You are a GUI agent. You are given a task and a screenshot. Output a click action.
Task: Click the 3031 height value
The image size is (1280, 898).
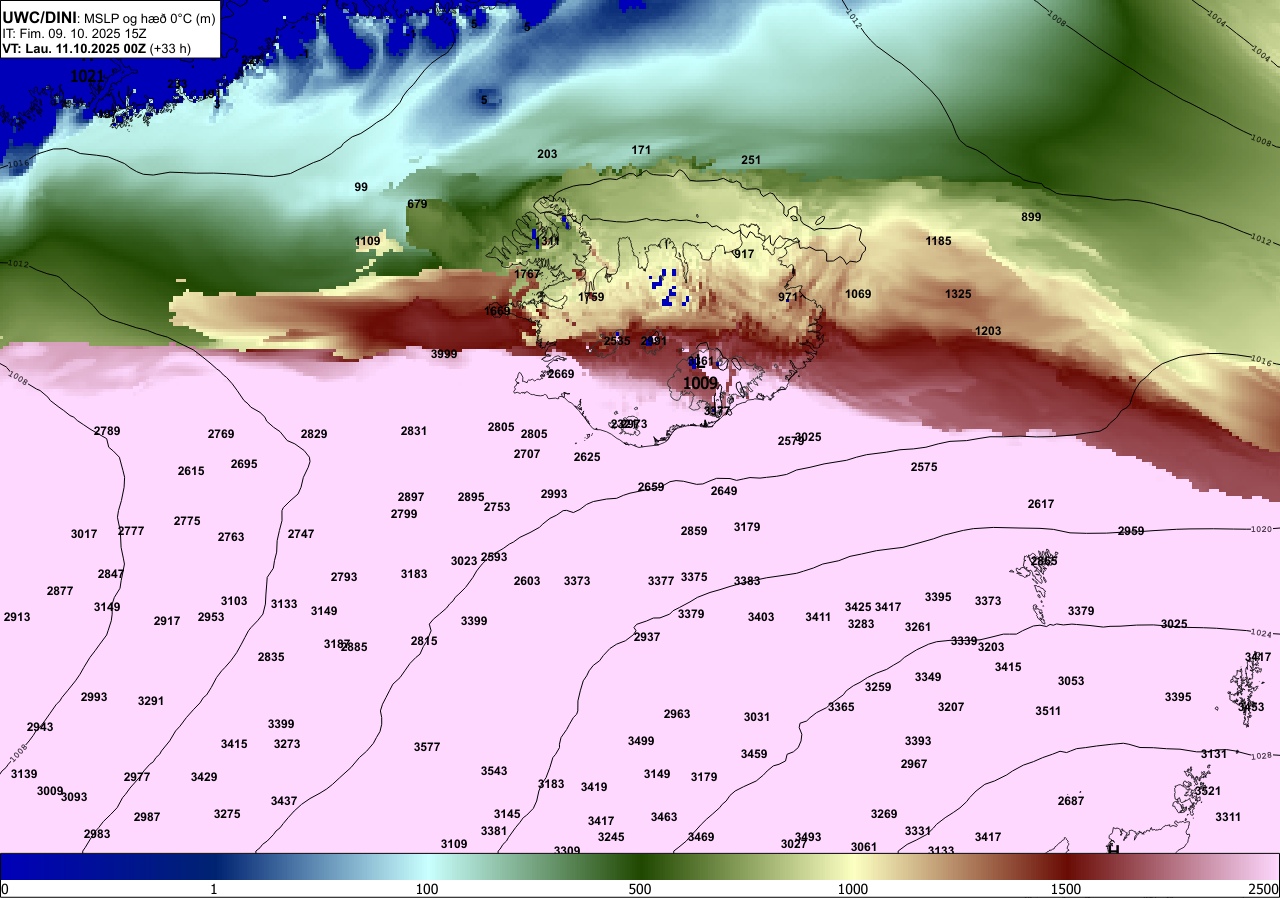tap(757, 717)
